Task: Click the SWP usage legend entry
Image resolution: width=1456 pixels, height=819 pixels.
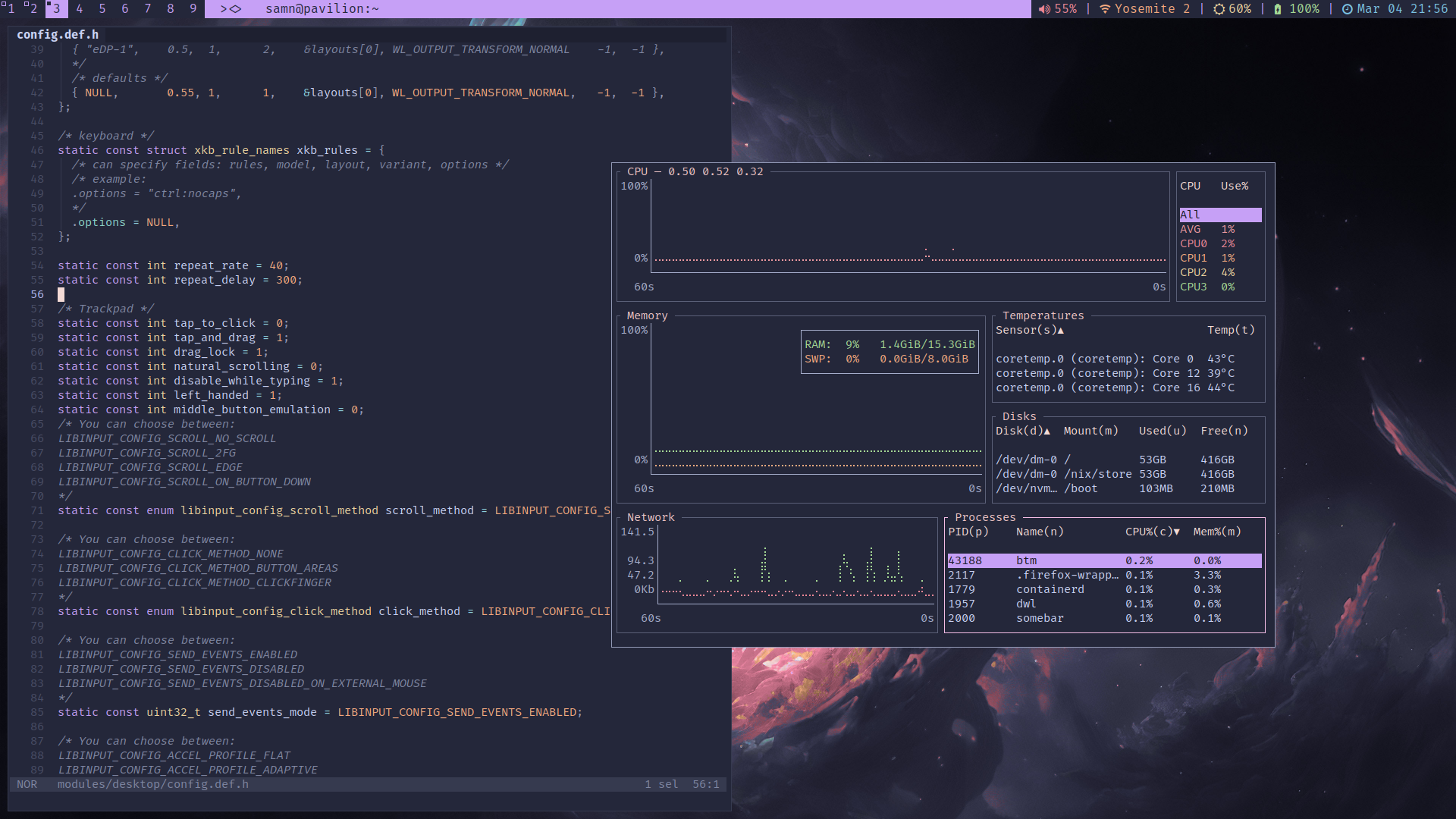Action: tap(886, 359)
